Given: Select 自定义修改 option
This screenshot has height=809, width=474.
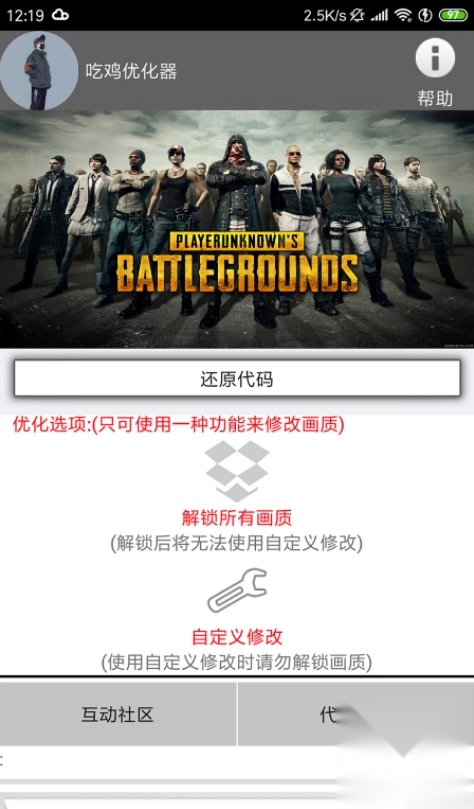Looking at the screenshot, I should [237, 637].
